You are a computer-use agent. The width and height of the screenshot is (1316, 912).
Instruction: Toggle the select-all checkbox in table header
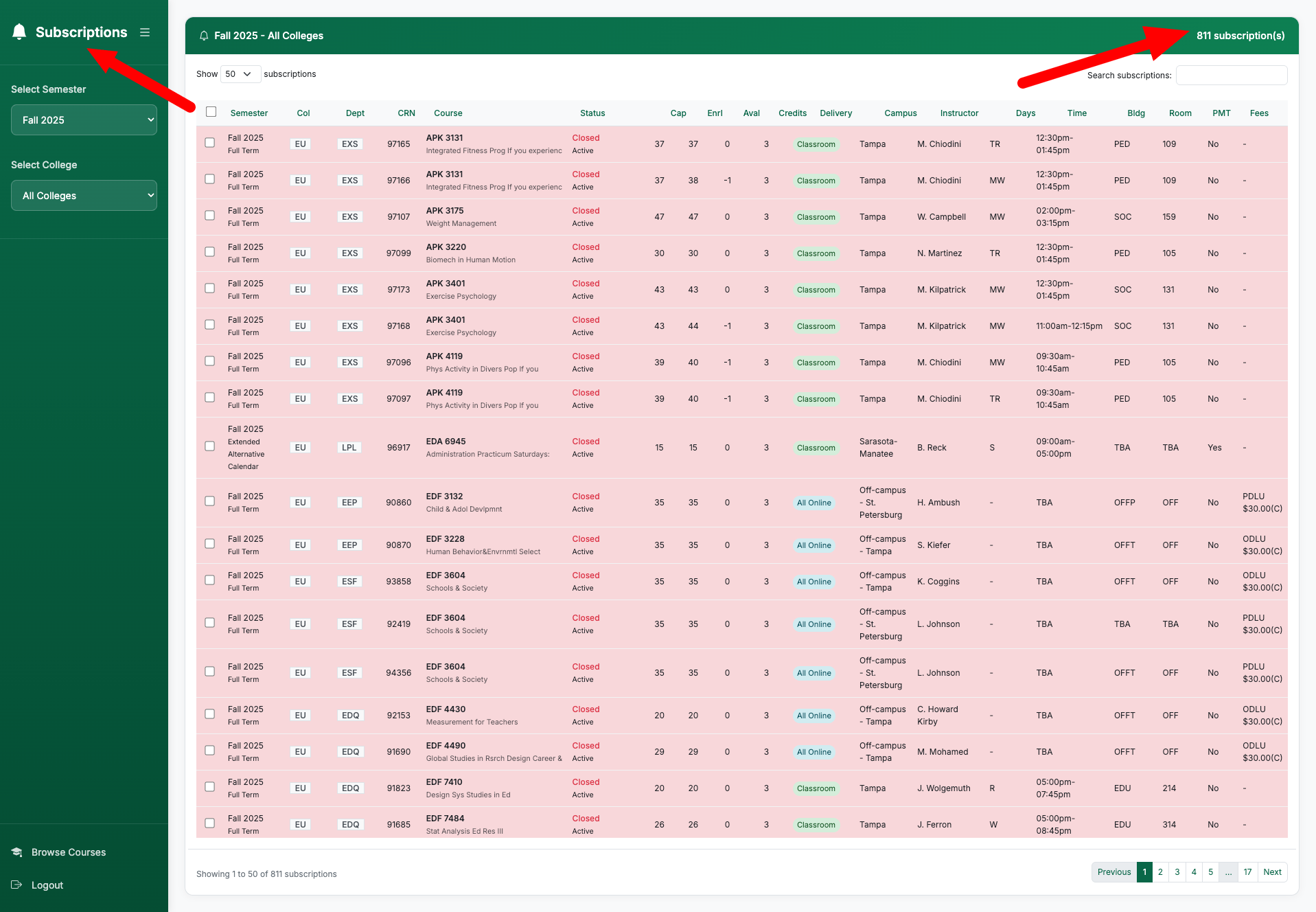point(211,112)
